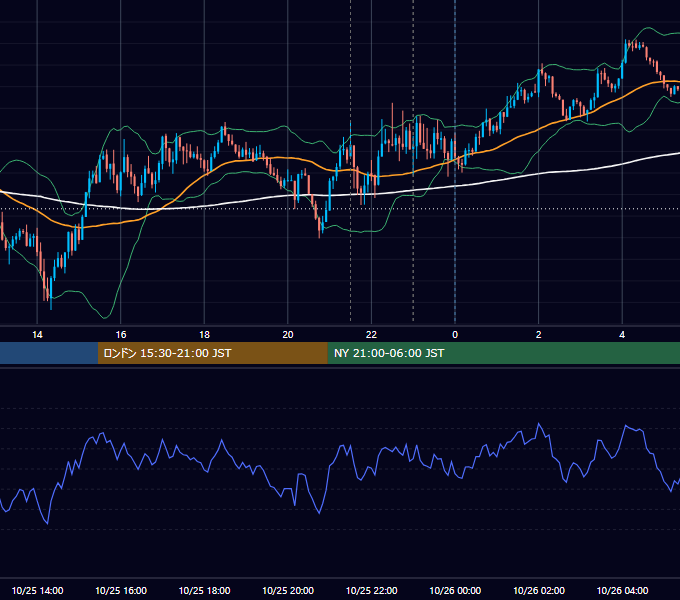The image size is (680, 600).
Task: Select the 10/26 02:00 date label
Action: (539, 590)
